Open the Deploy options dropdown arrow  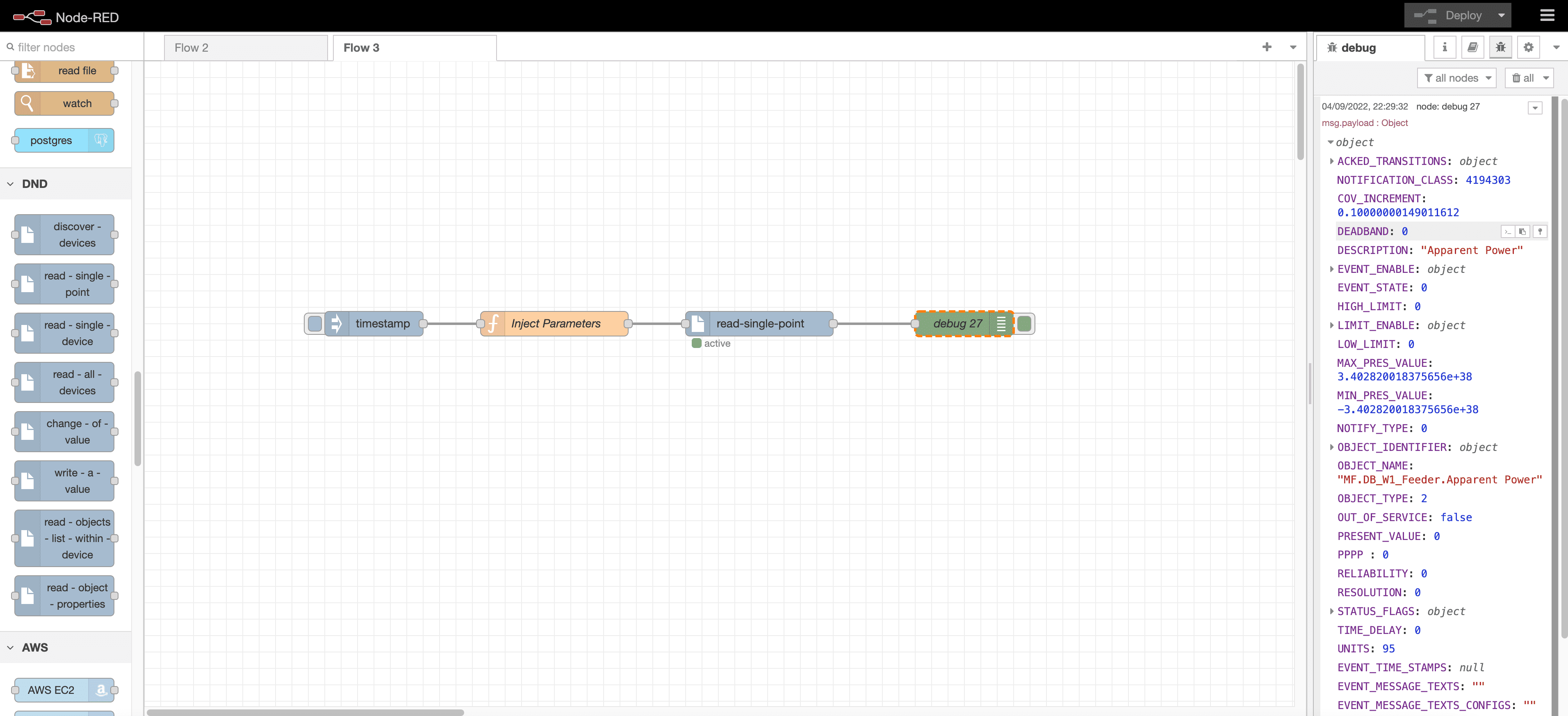tap(1501, 16)
